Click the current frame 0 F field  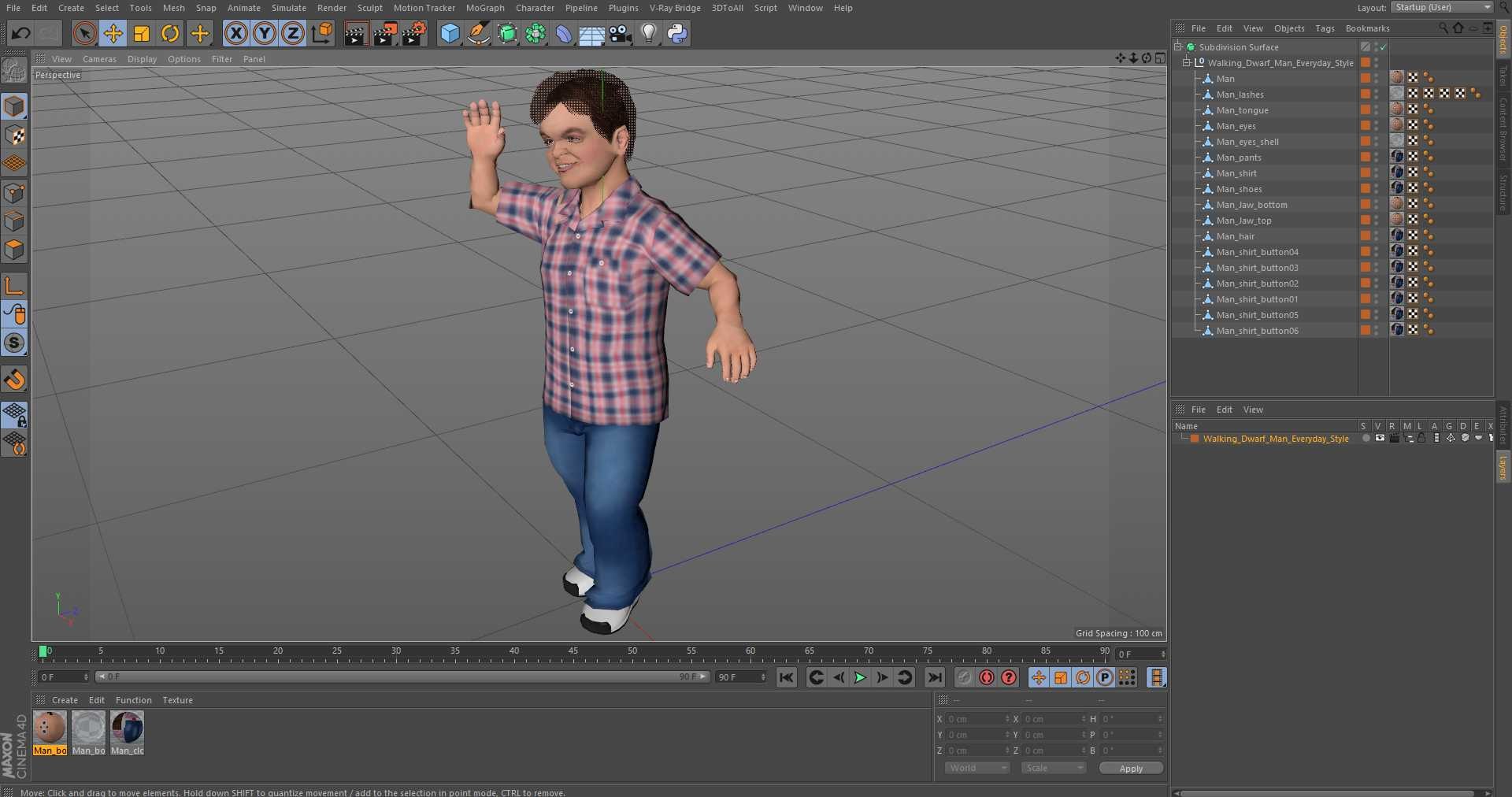(x=1140, y=654)
